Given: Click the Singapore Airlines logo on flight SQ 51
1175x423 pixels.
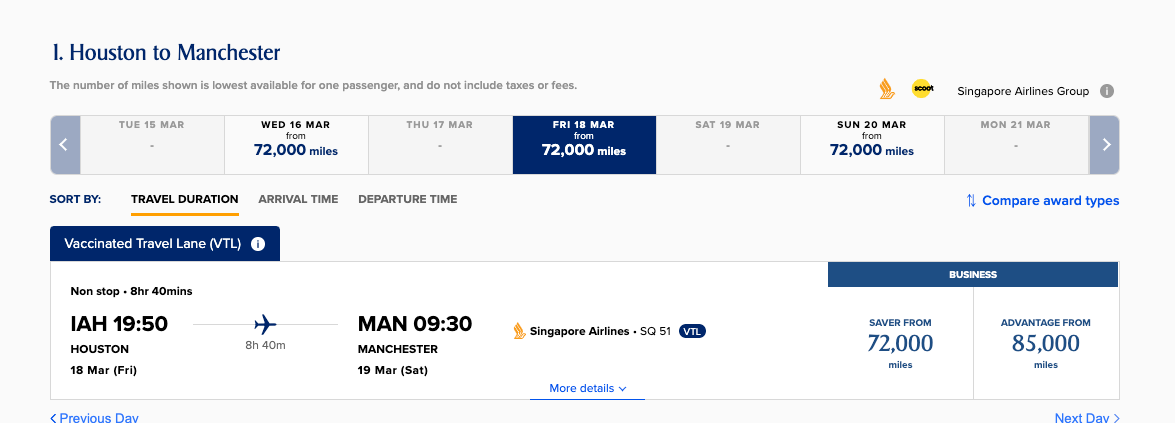Looking at the screenshot, I should click(x=519, y=331).
